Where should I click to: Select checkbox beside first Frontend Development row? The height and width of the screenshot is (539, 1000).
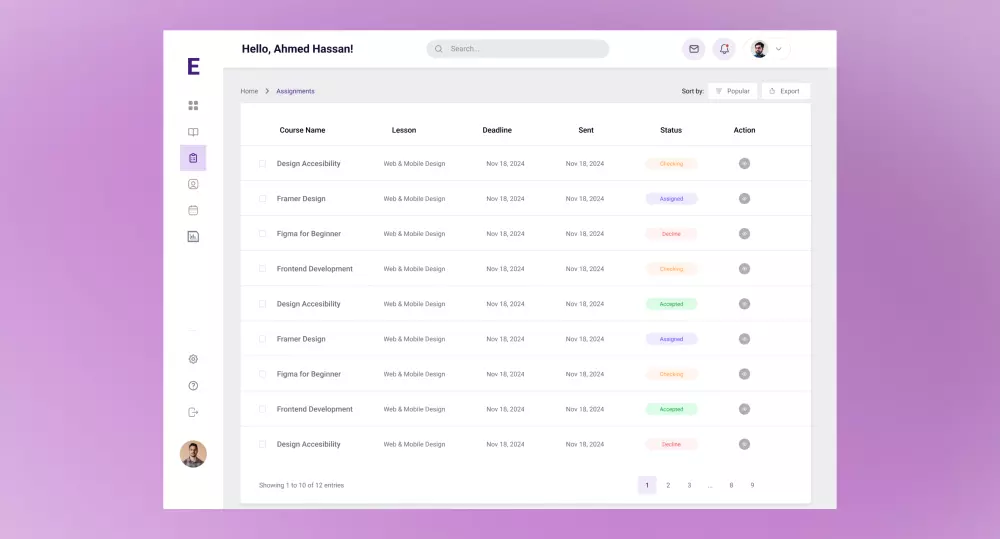tap(262, 269)
